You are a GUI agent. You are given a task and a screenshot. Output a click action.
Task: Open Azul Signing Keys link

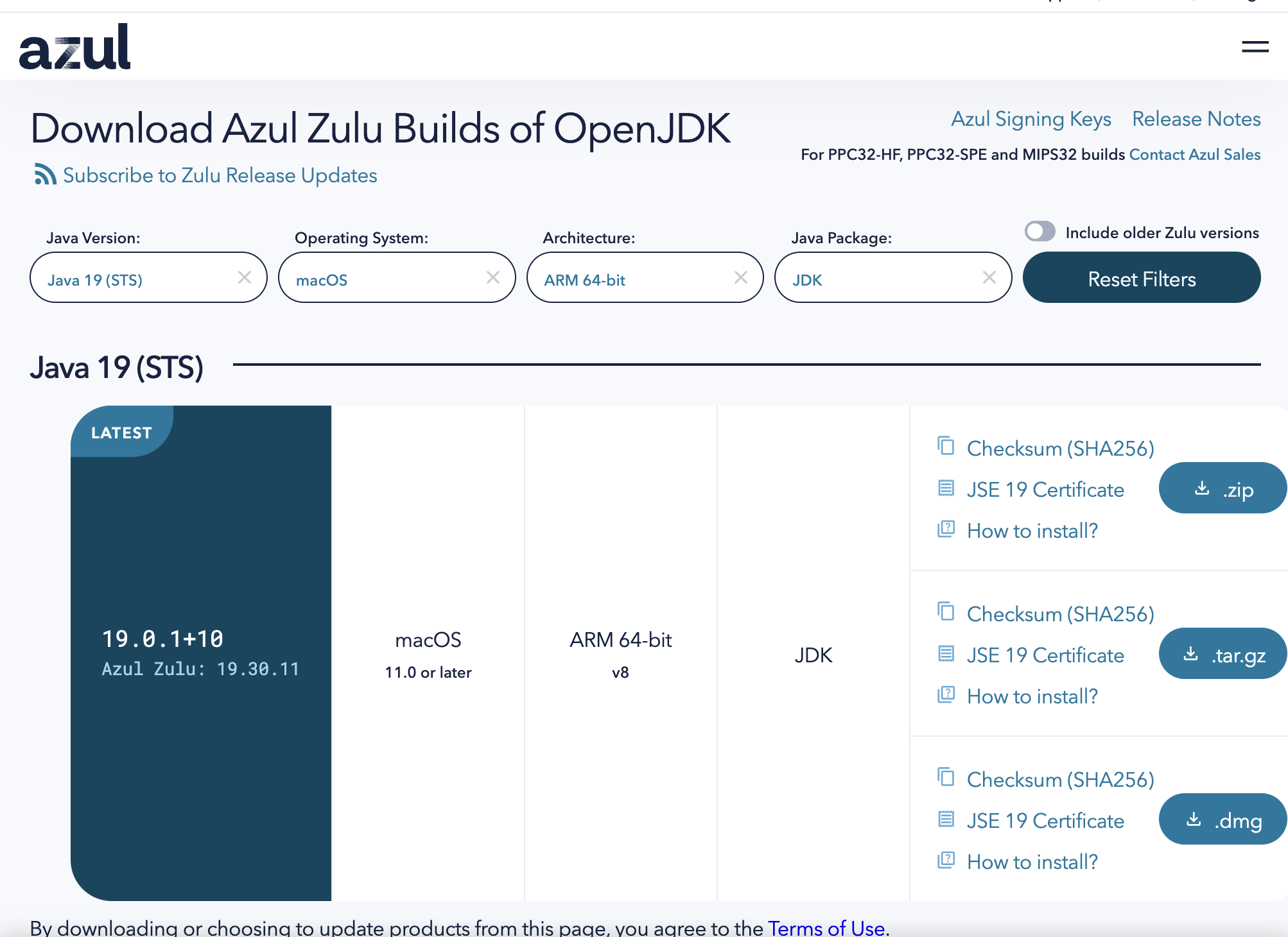tap(1031, 119)
